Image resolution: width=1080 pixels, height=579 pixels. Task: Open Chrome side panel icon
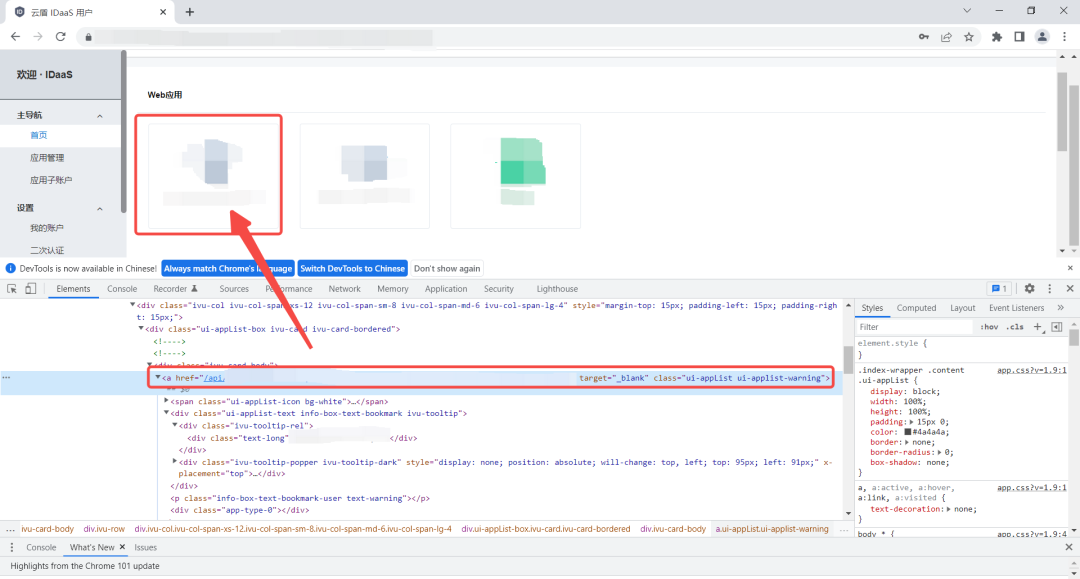pos(1019,37)
